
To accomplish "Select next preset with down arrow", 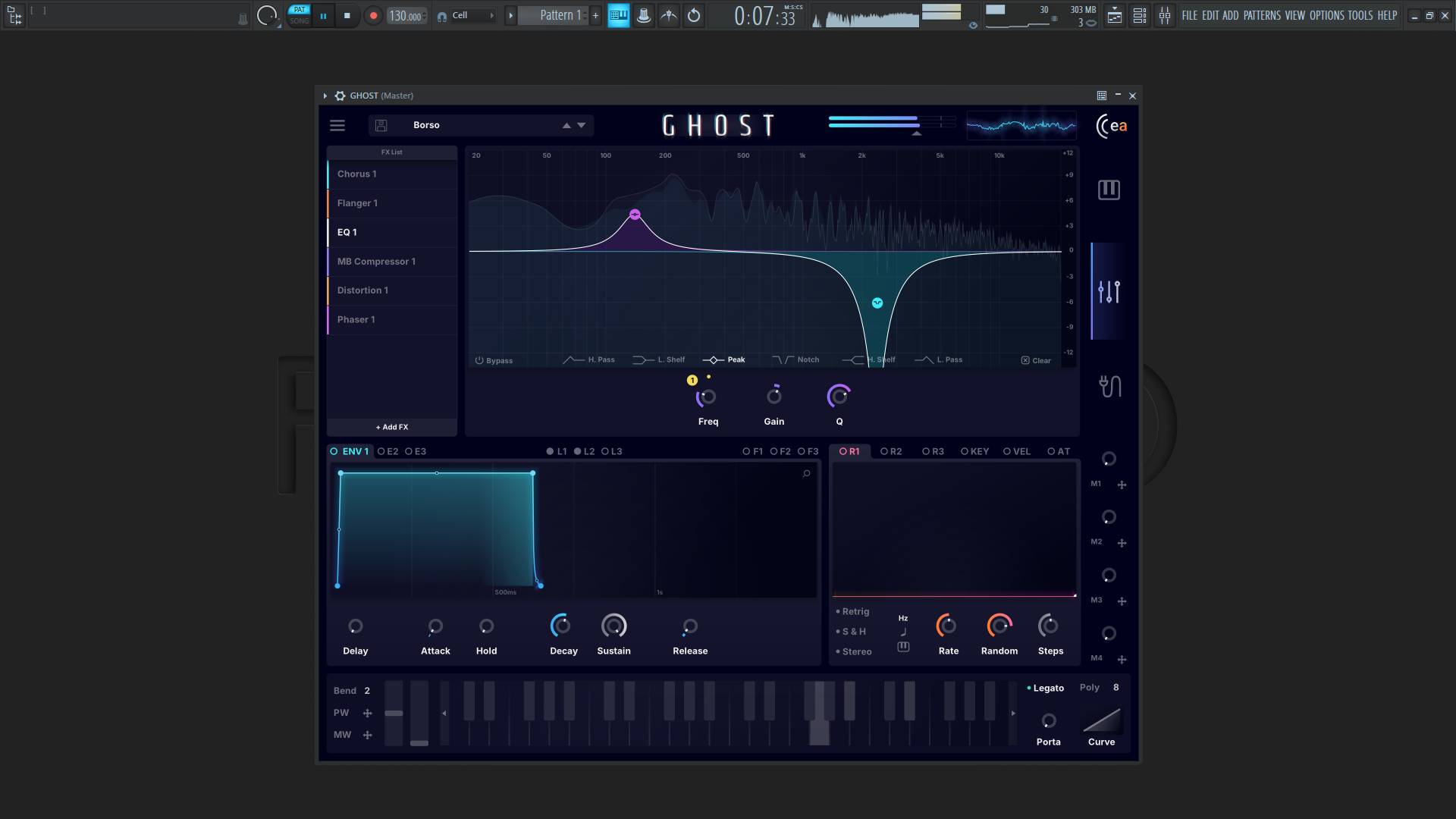I will click(582, 126).
